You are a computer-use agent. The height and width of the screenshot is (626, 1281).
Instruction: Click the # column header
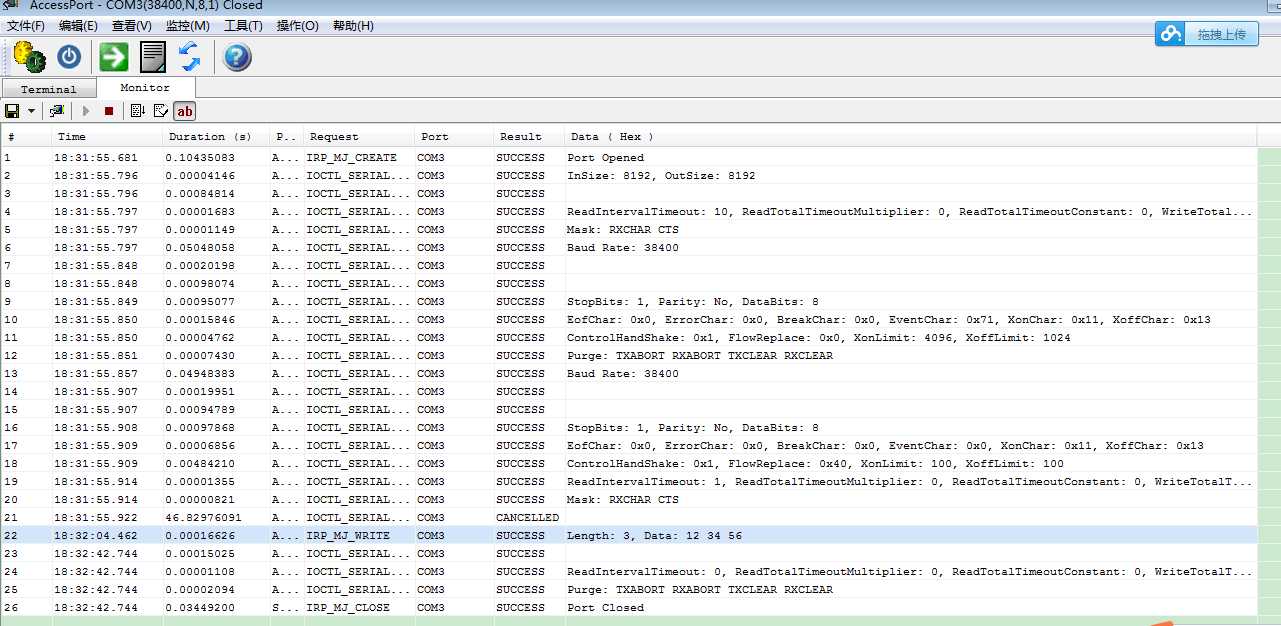[x=26, y=137]
